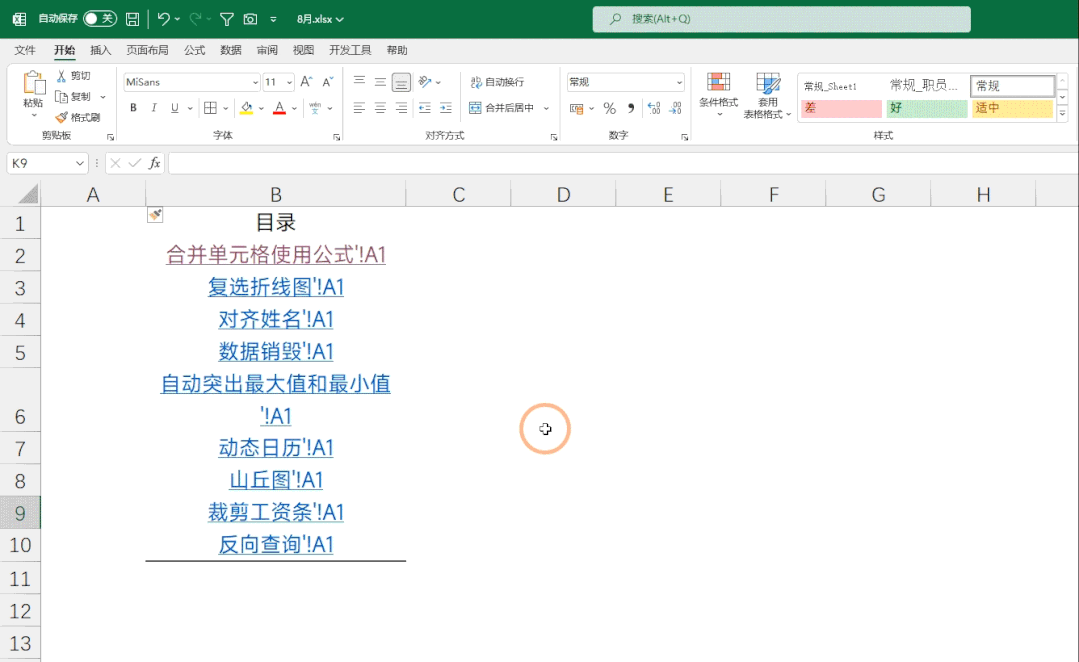Expand the 常规 number format dropdown
This screenshot has width=1079, height=662.
679,82
